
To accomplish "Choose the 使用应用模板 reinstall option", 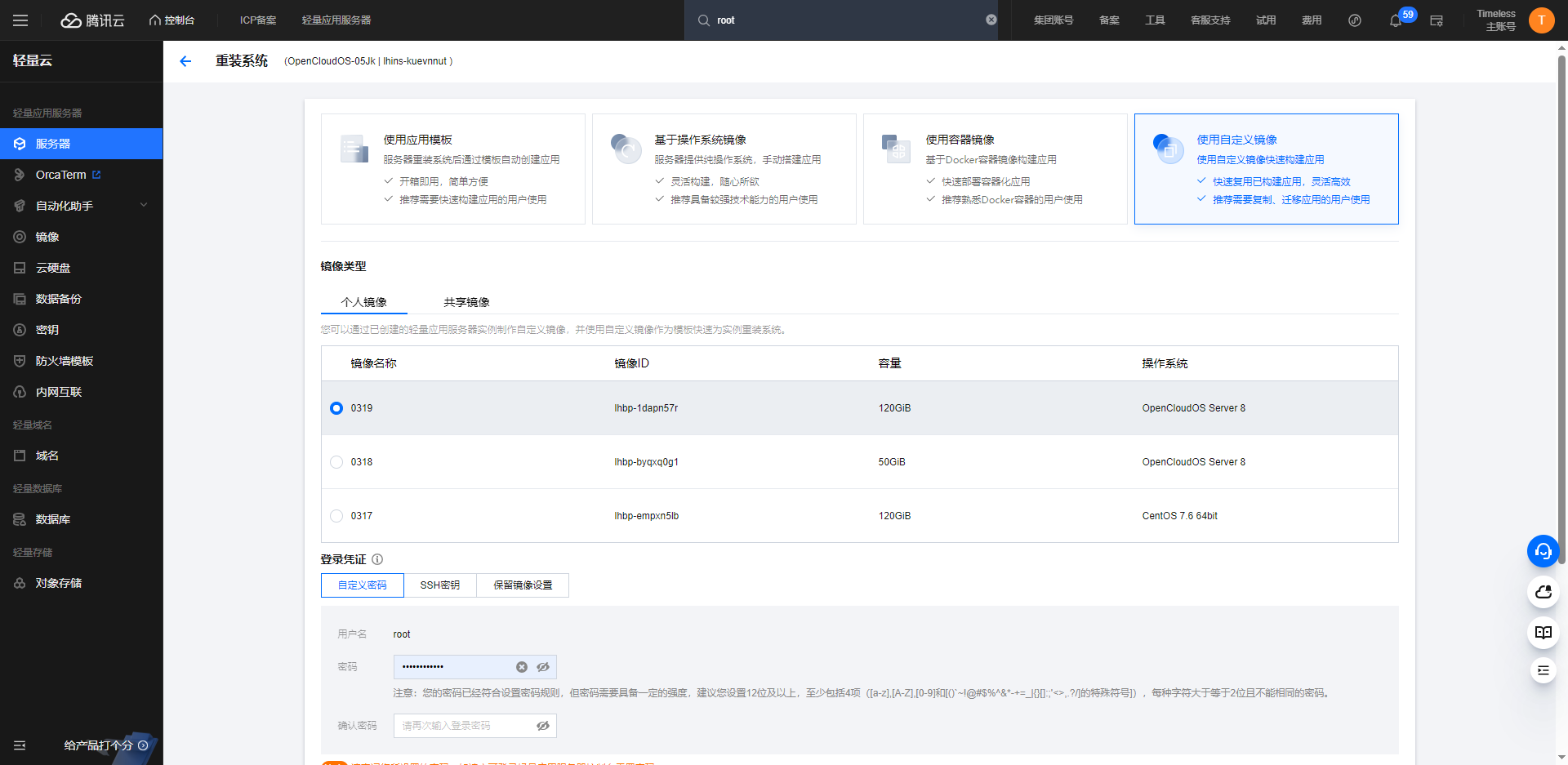I will [x=453, y=169].
